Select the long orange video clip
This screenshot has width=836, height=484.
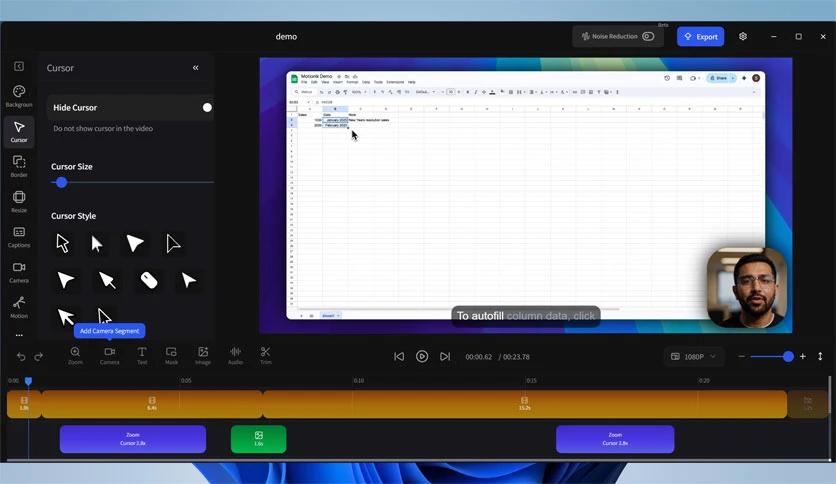525,404
